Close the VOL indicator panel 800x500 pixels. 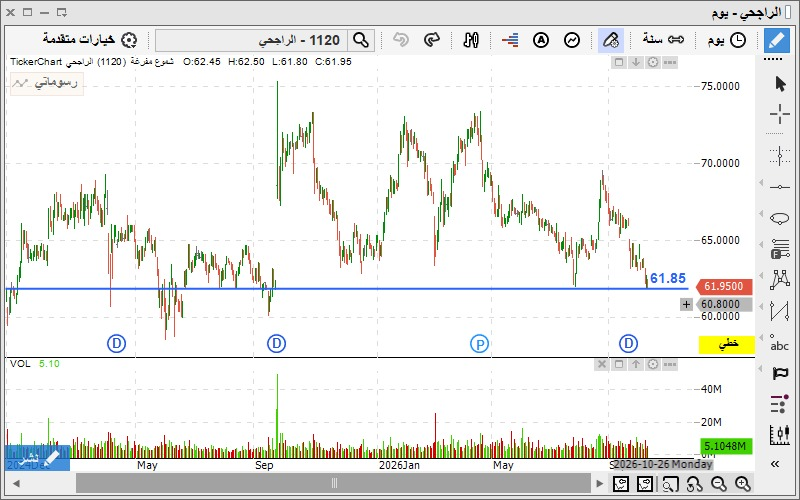[602, 364]
